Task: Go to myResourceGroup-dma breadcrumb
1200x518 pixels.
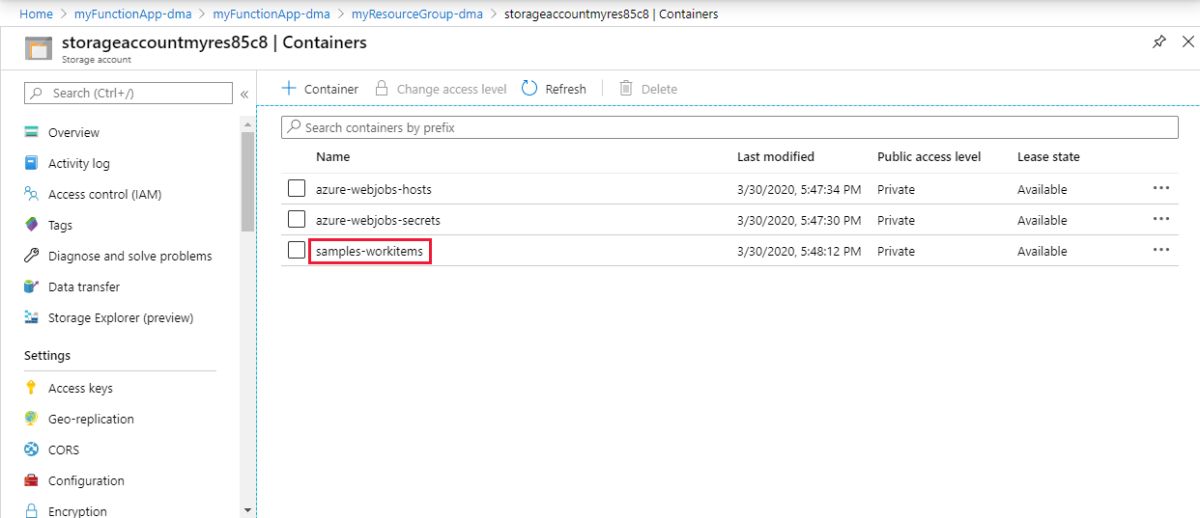Action: point(417,14)
